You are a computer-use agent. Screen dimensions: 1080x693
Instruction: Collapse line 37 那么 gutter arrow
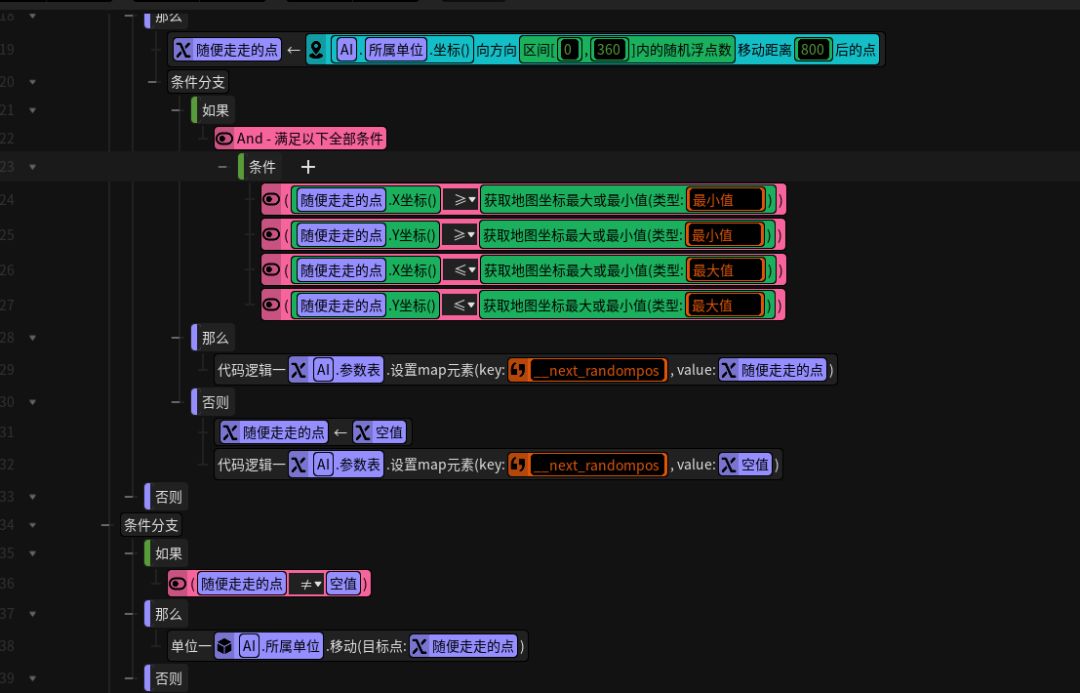point(32,614)
